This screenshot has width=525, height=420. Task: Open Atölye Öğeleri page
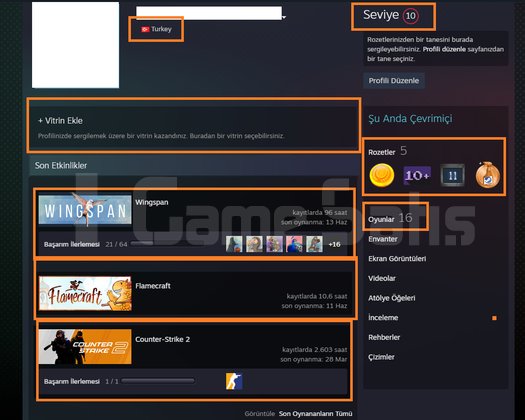pyautogui.click(x=392, y=298)
